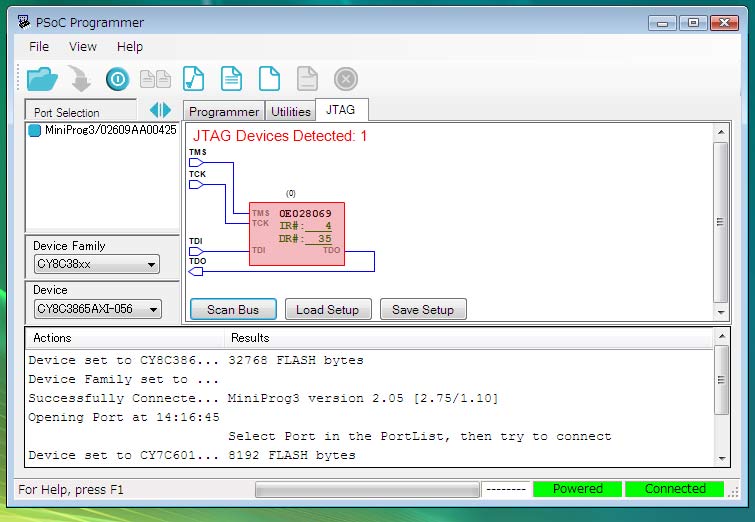Click the JTAG panel scroll down arrow
Viewport: 755px width, 522px height.
click(721, 313)
